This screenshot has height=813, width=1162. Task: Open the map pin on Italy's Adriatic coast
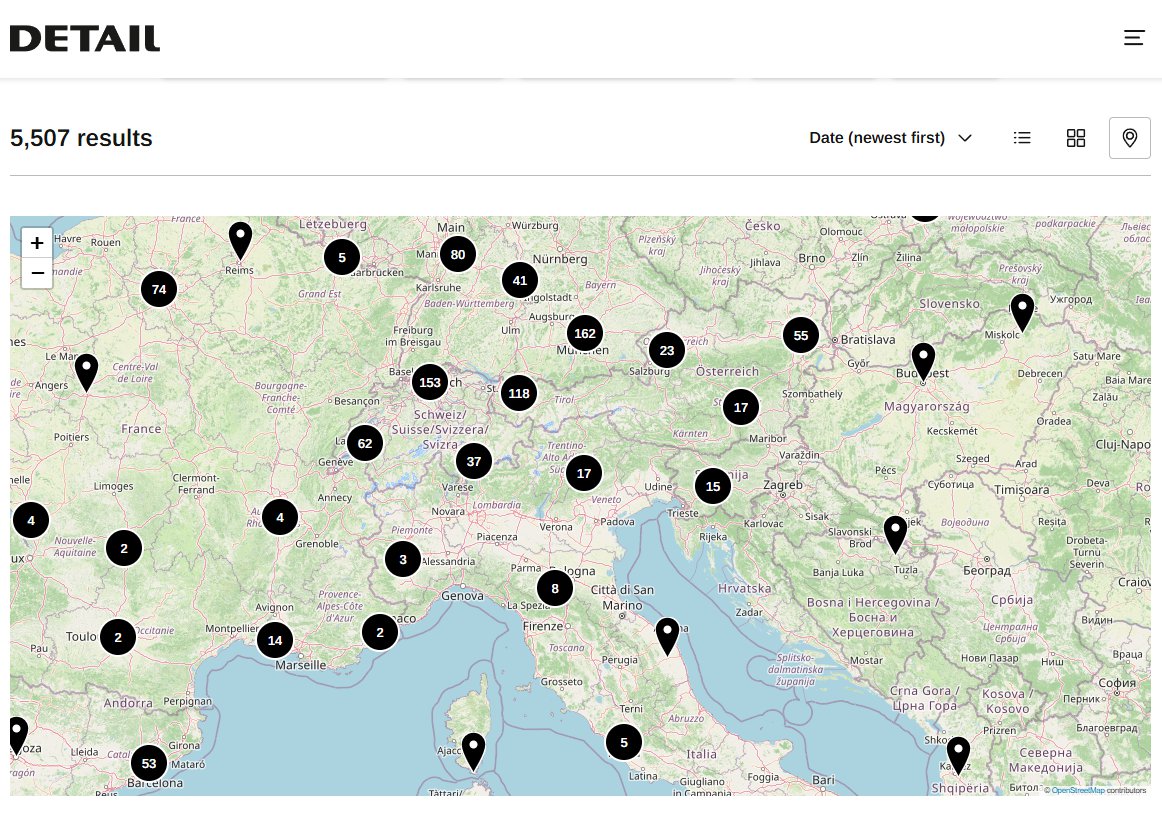[668, 637]
